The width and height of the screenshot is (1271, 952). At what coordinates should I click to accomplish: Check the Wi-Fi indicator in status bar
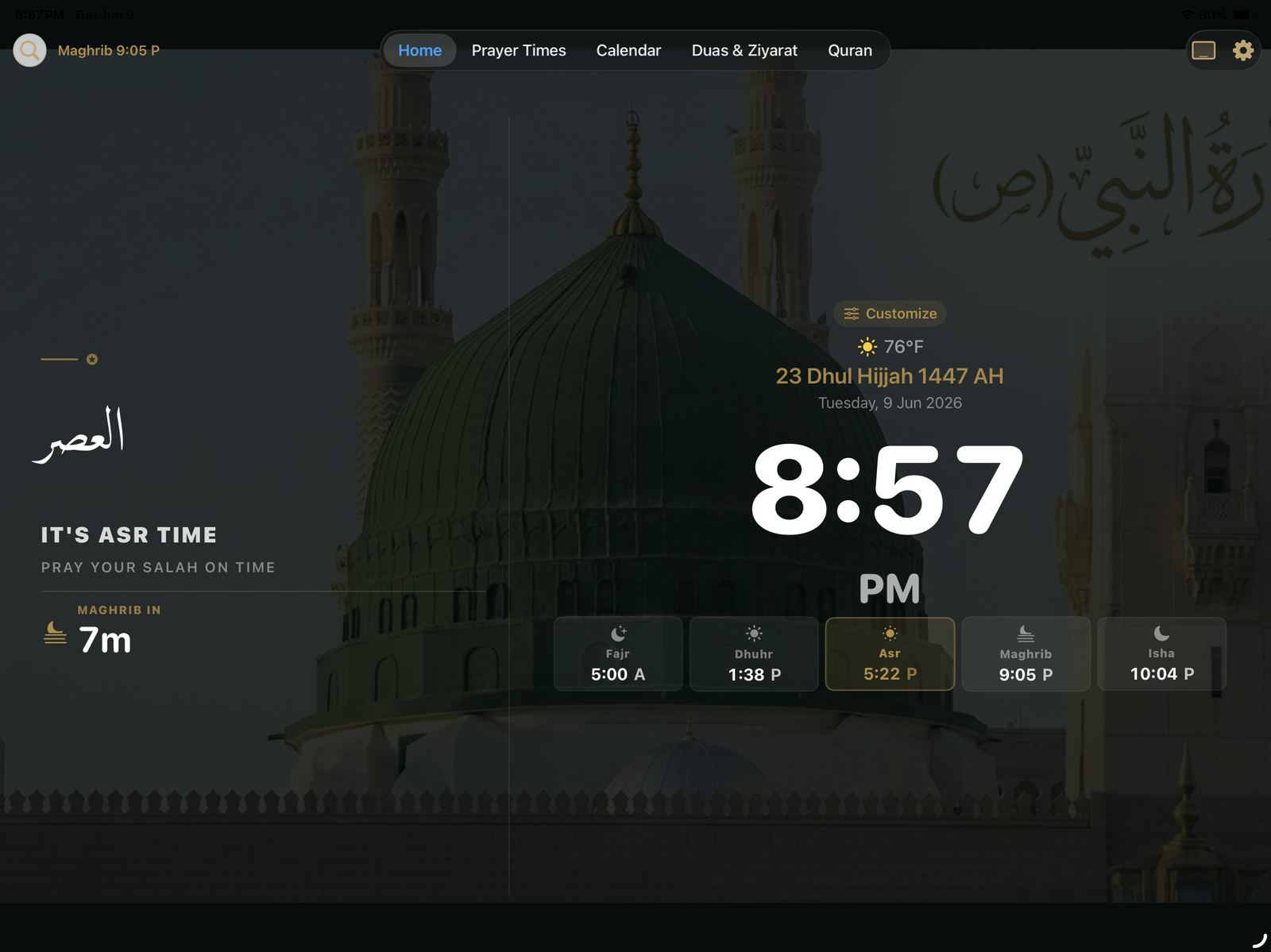[1188, 14]
